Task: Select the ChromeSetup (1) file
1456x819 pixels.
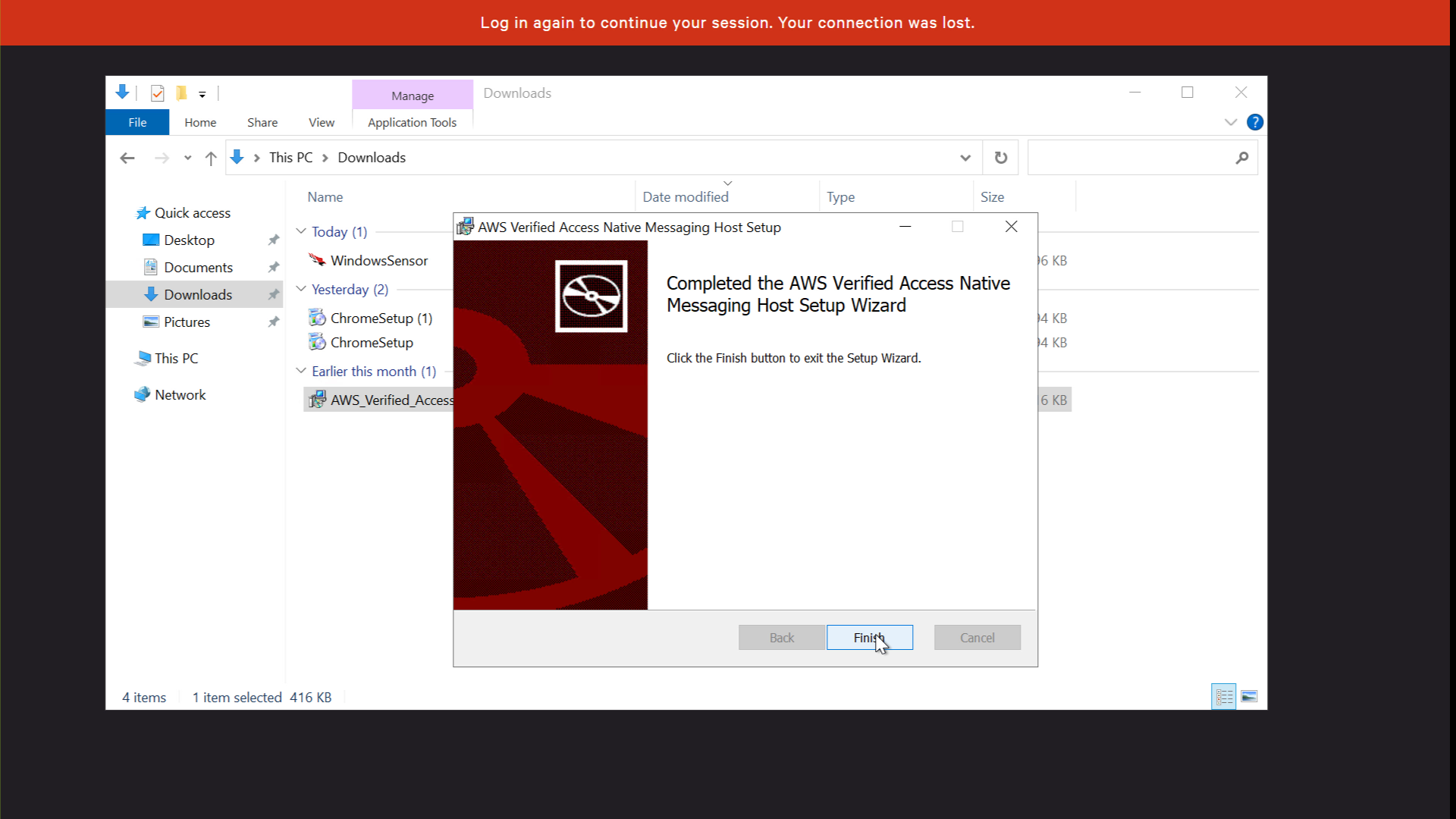Action: click(x=381, y=318)
